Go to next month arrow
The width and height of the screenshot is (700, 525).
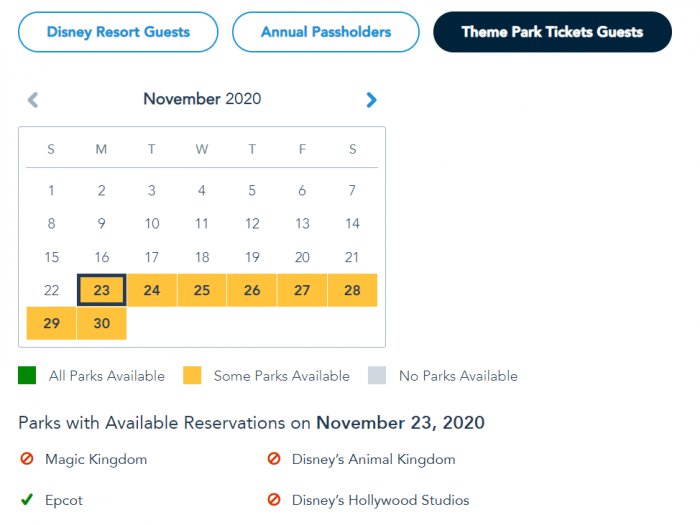pos(371,100)
